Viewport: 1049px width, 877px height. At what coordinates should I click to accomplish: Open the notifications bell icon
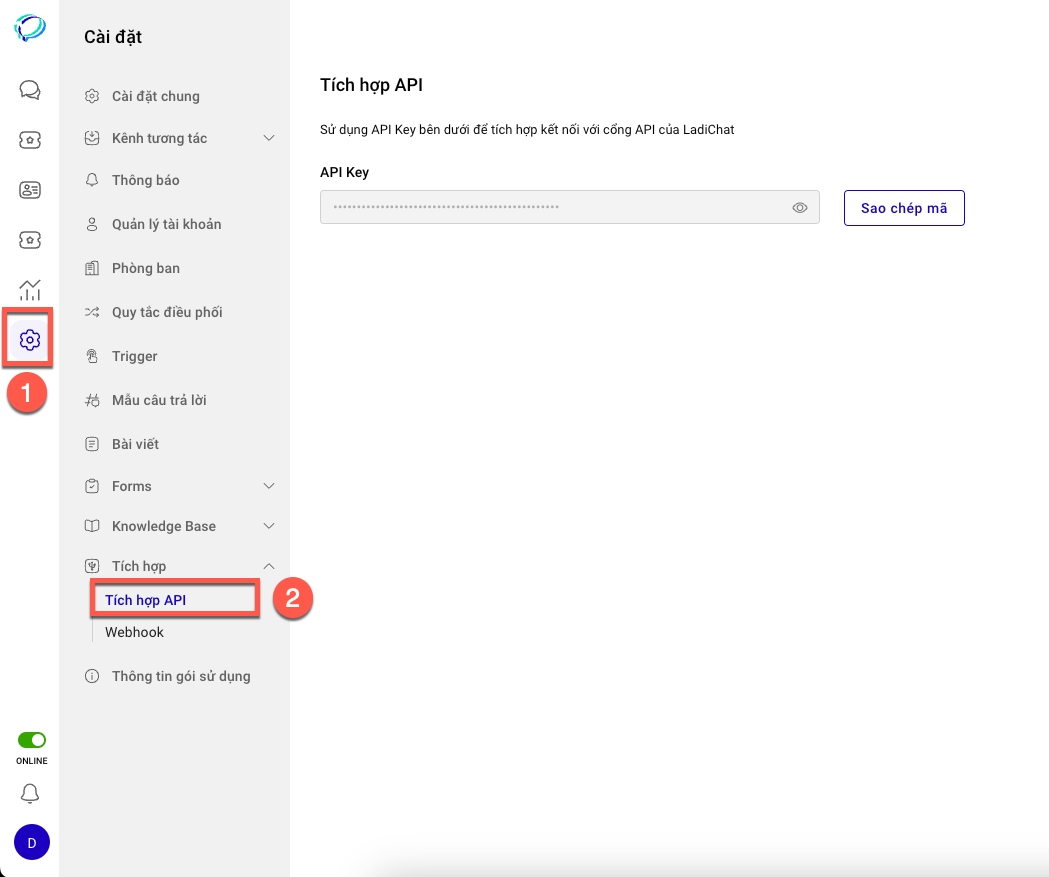[x=30, y=794]
